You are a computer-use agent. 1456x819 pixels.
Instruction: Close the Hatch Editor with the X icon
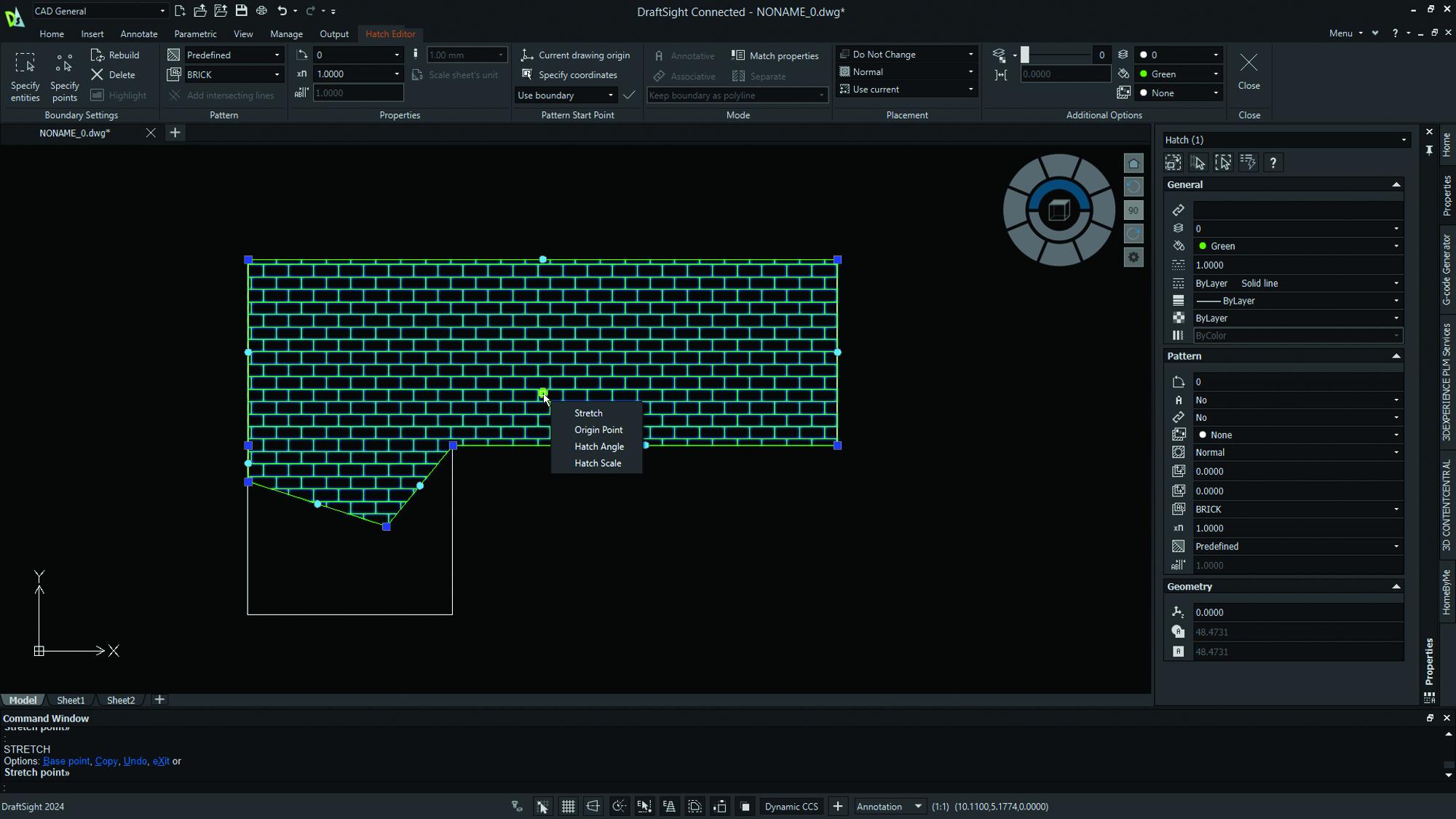pyautogui.click(x=1249, y=63)
